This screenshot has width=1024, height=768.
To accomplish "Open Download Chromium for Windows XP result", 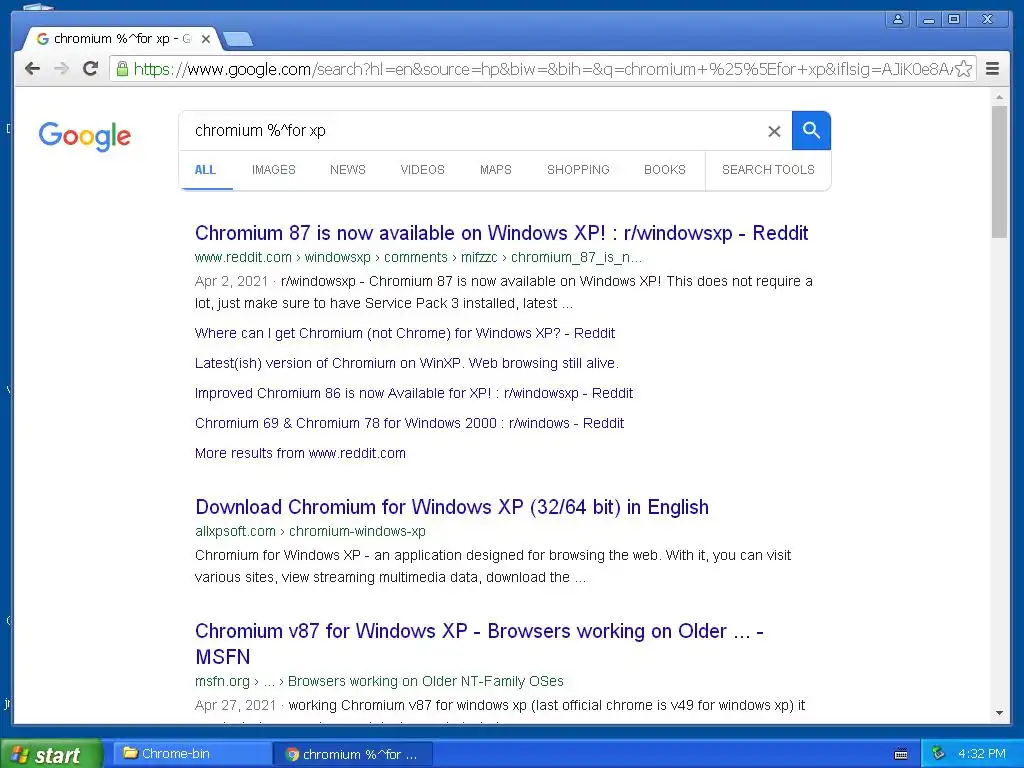I will coord(452,507).
